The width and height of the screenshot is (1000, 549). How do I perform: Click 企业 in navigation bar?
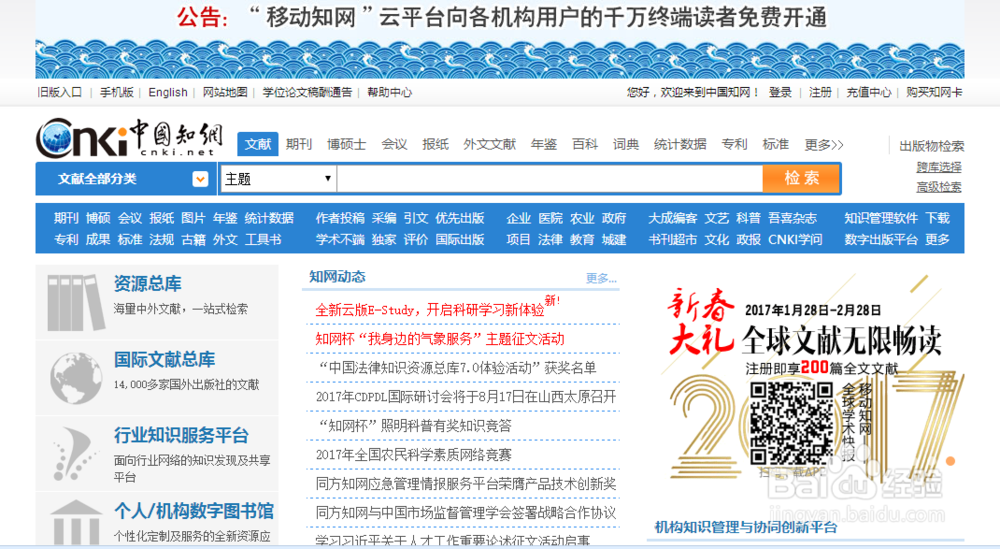pos(518,218)
